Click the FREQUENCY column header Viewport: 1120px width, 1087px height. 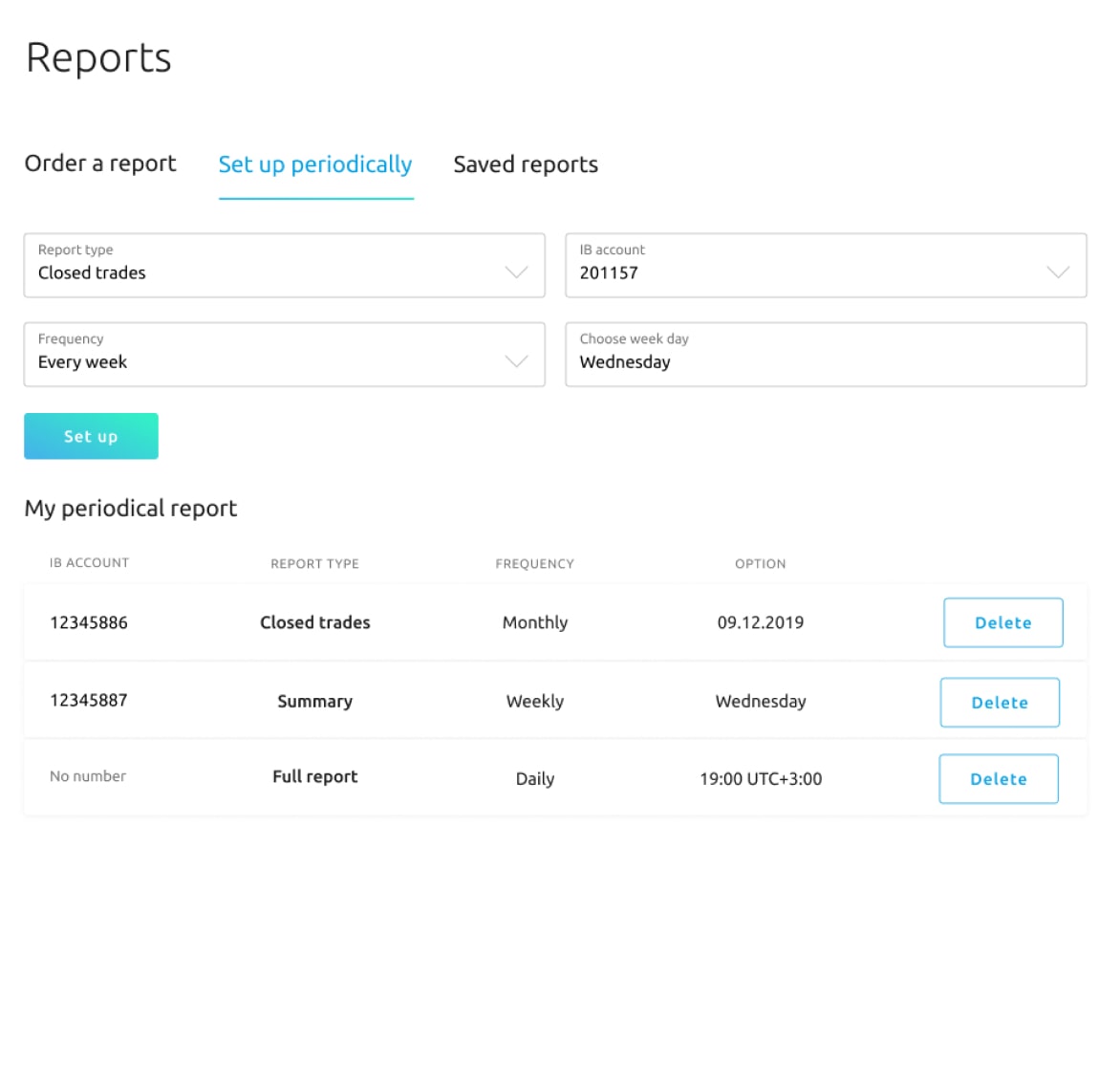click(534, 564)
